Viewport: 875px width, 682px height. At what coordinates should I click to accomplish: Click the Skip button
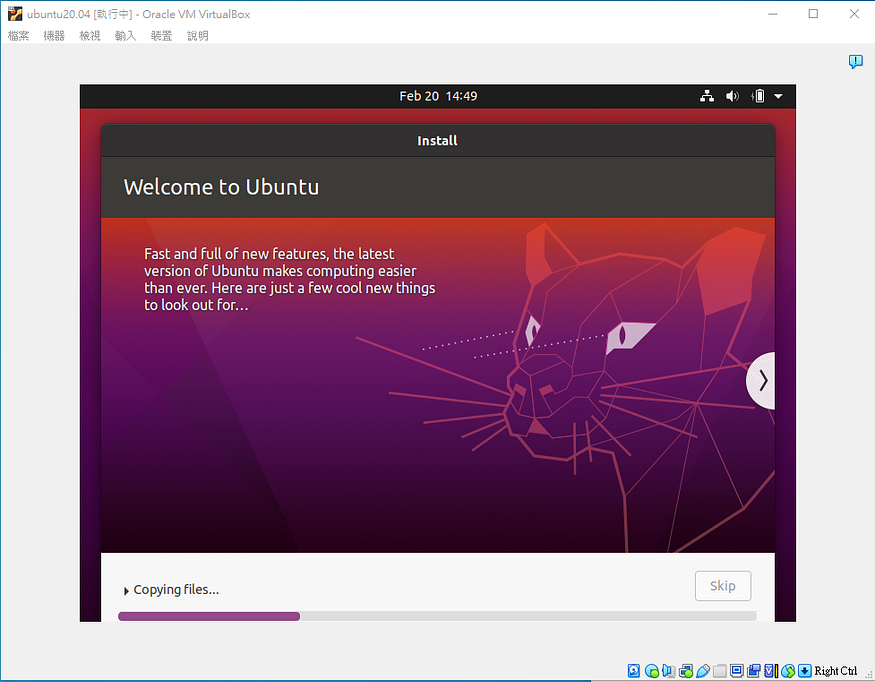[x=723, y=585]
